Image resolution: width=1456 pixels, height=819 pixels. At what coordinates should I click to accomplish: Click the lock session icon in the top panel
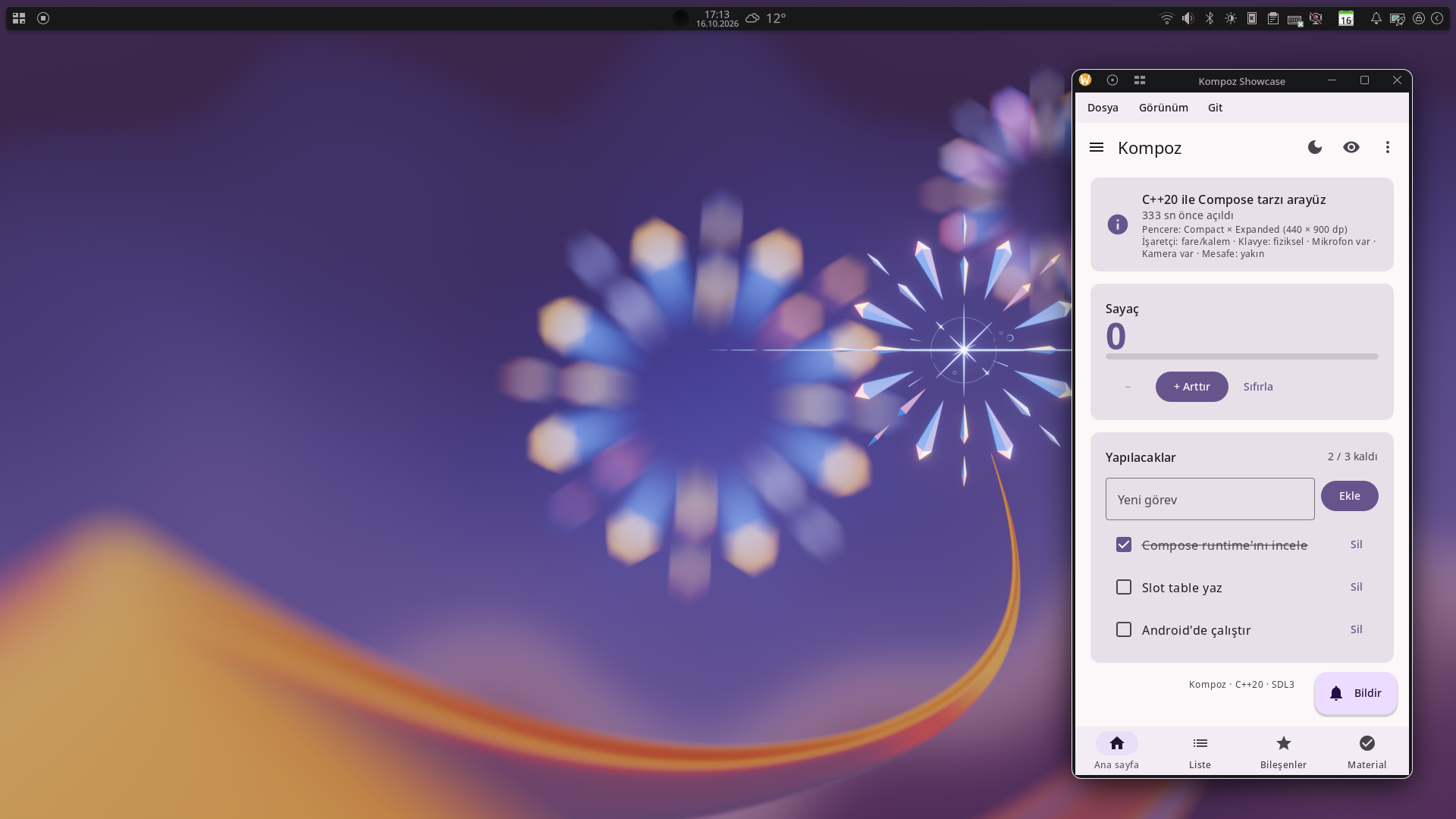click(x=1418, y=18)
